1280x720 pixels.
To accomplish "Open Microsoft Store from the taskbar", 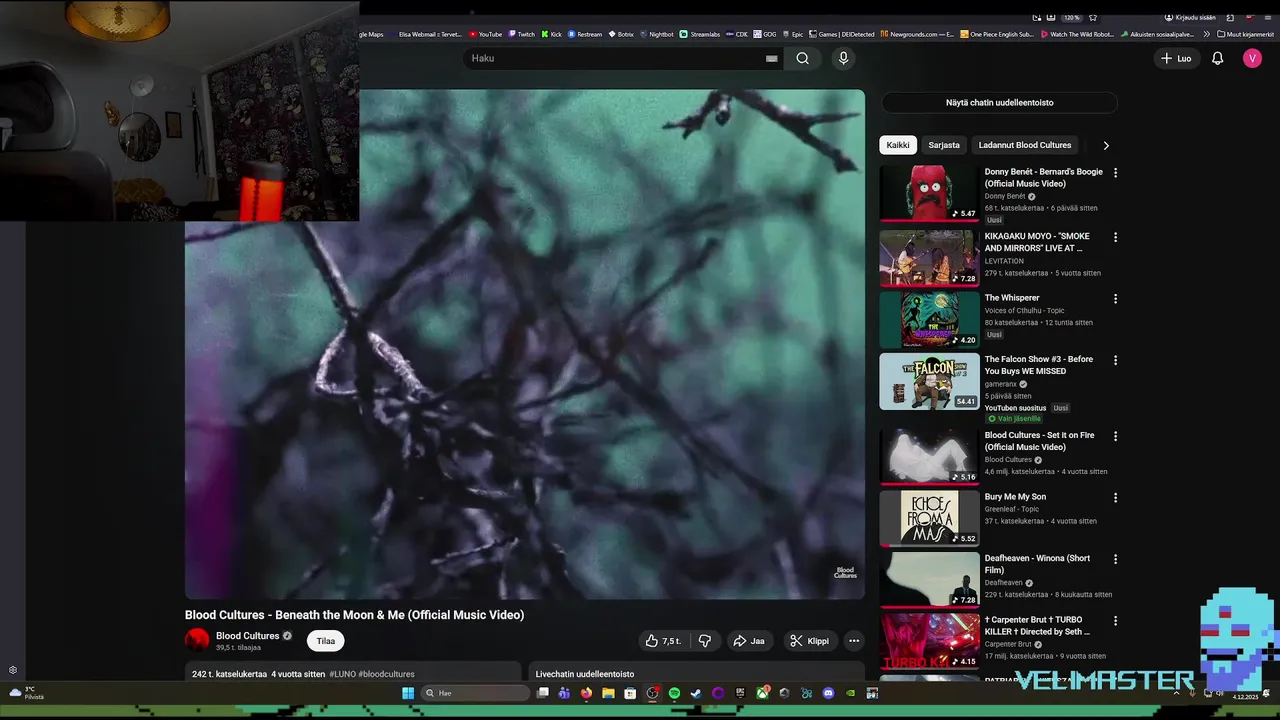I will [x=630, y=693].
